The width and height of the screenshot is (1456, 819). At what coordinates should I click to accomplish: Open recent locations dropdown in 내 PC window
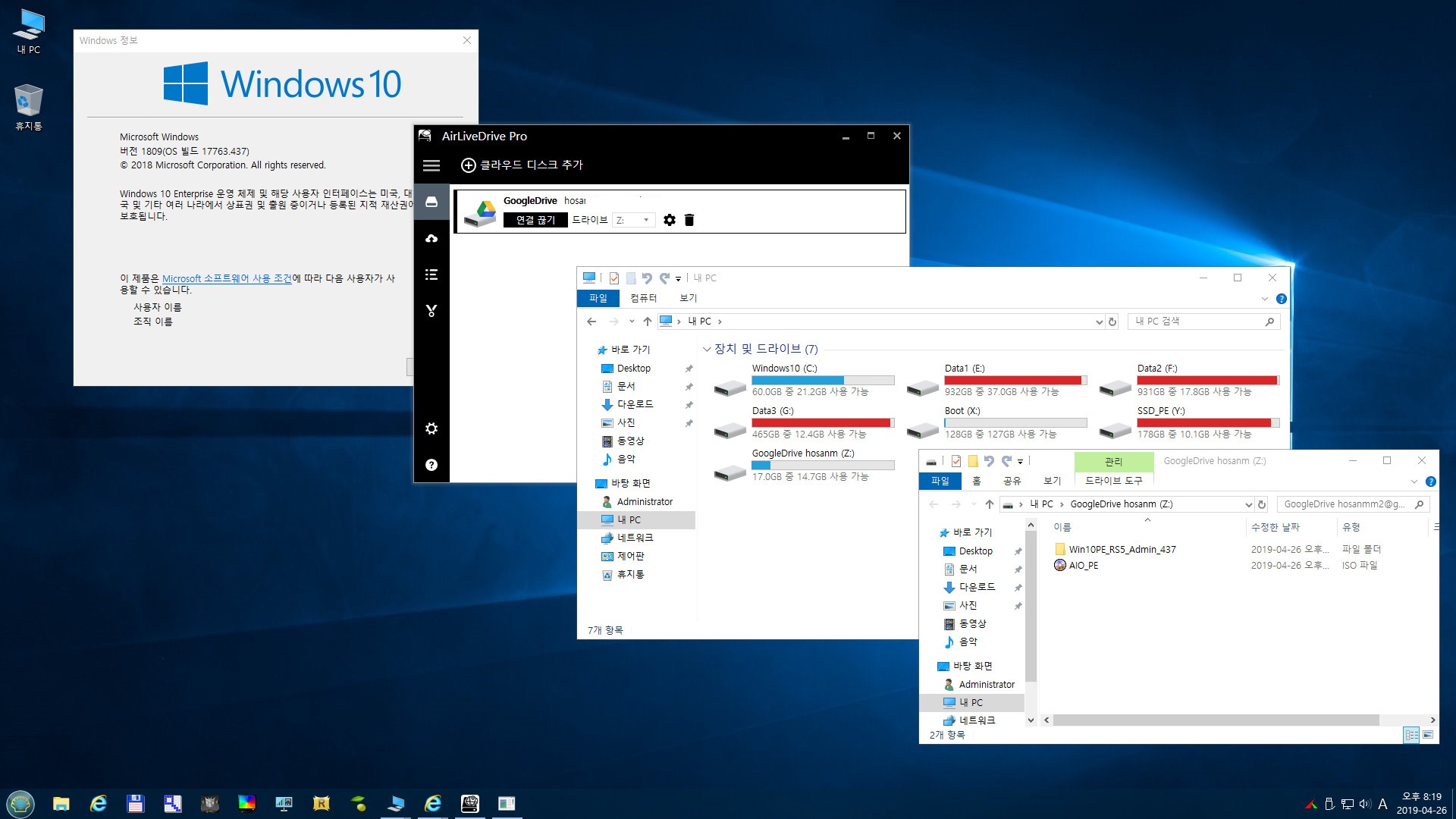(632, 322)
